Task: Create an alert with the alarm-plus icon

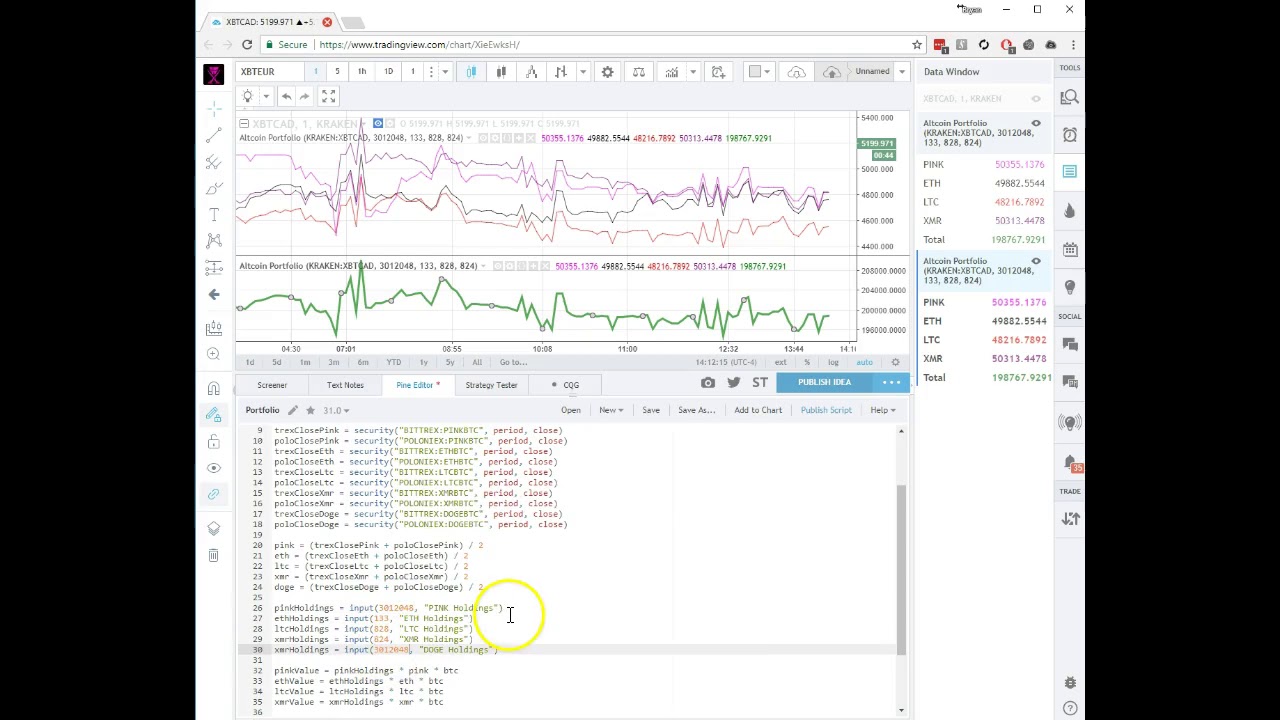Action: pos(718,72)
